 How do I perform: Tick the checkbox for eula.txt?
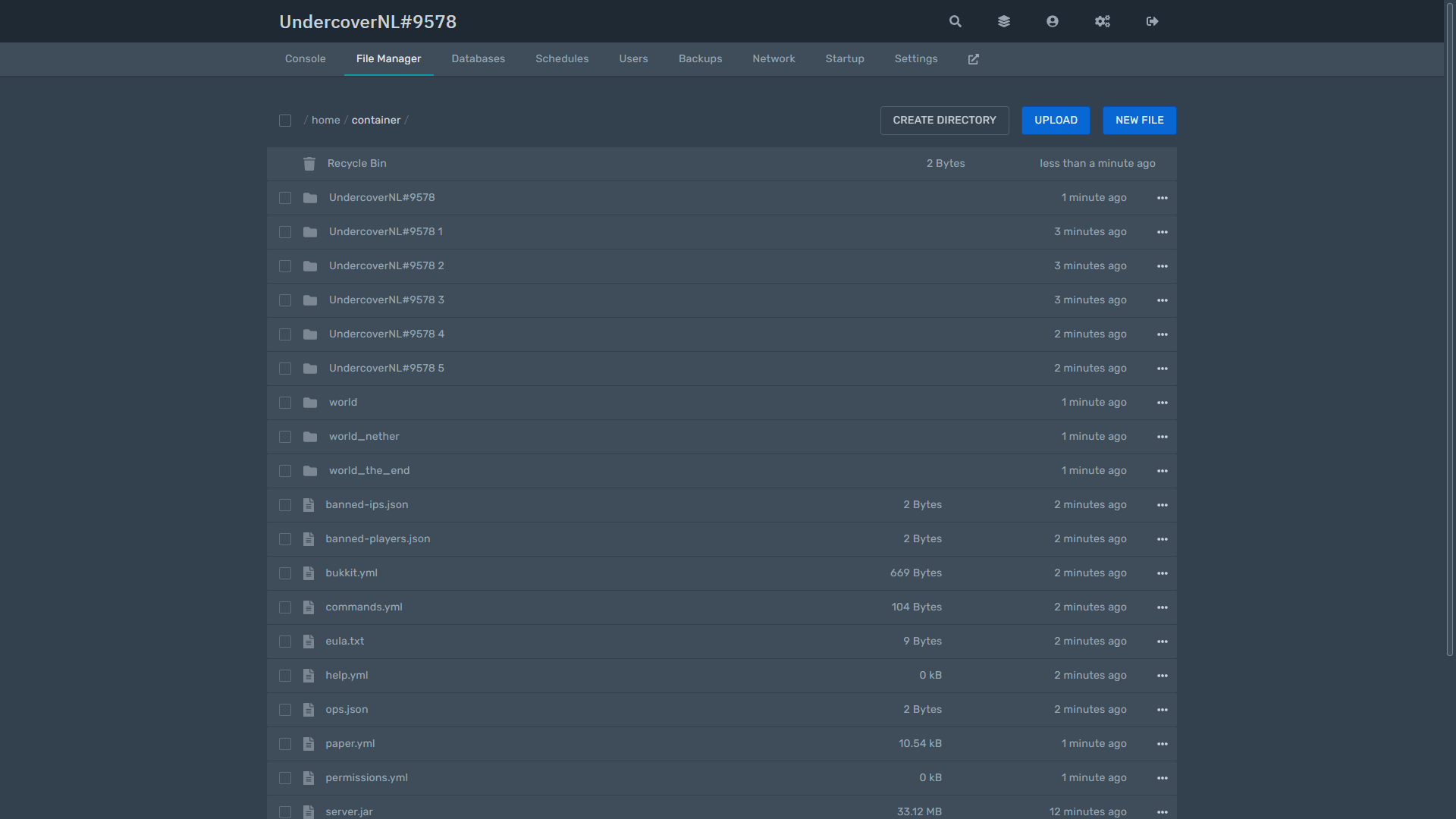[x=285, y=642]
